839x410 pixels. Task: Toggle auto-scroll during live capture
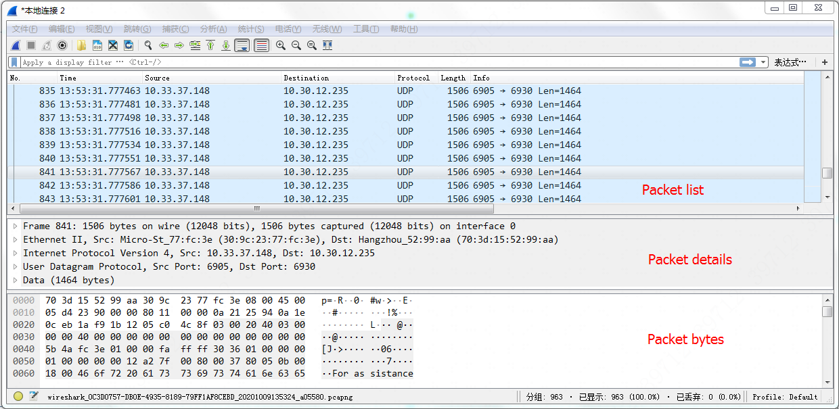pyautogui.click(x=242, y=45)
